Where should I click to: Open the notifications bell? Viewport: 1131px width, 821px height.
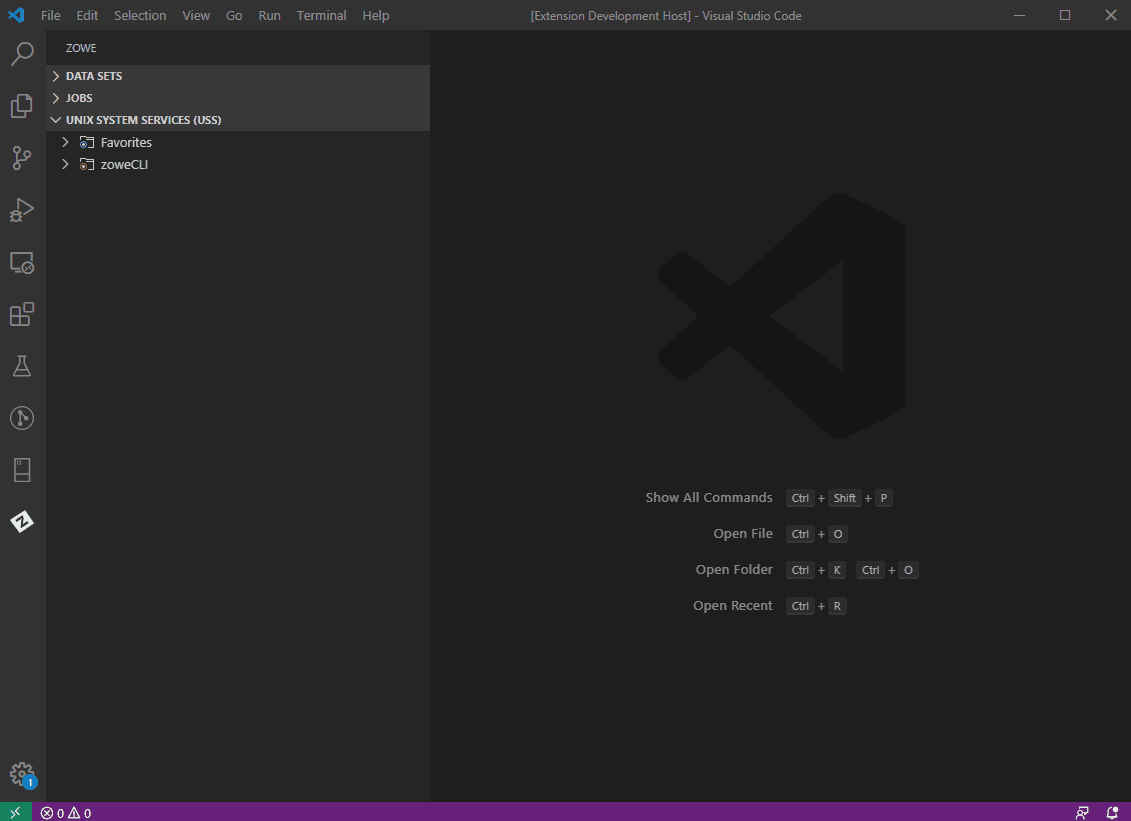click(1112, 813)
